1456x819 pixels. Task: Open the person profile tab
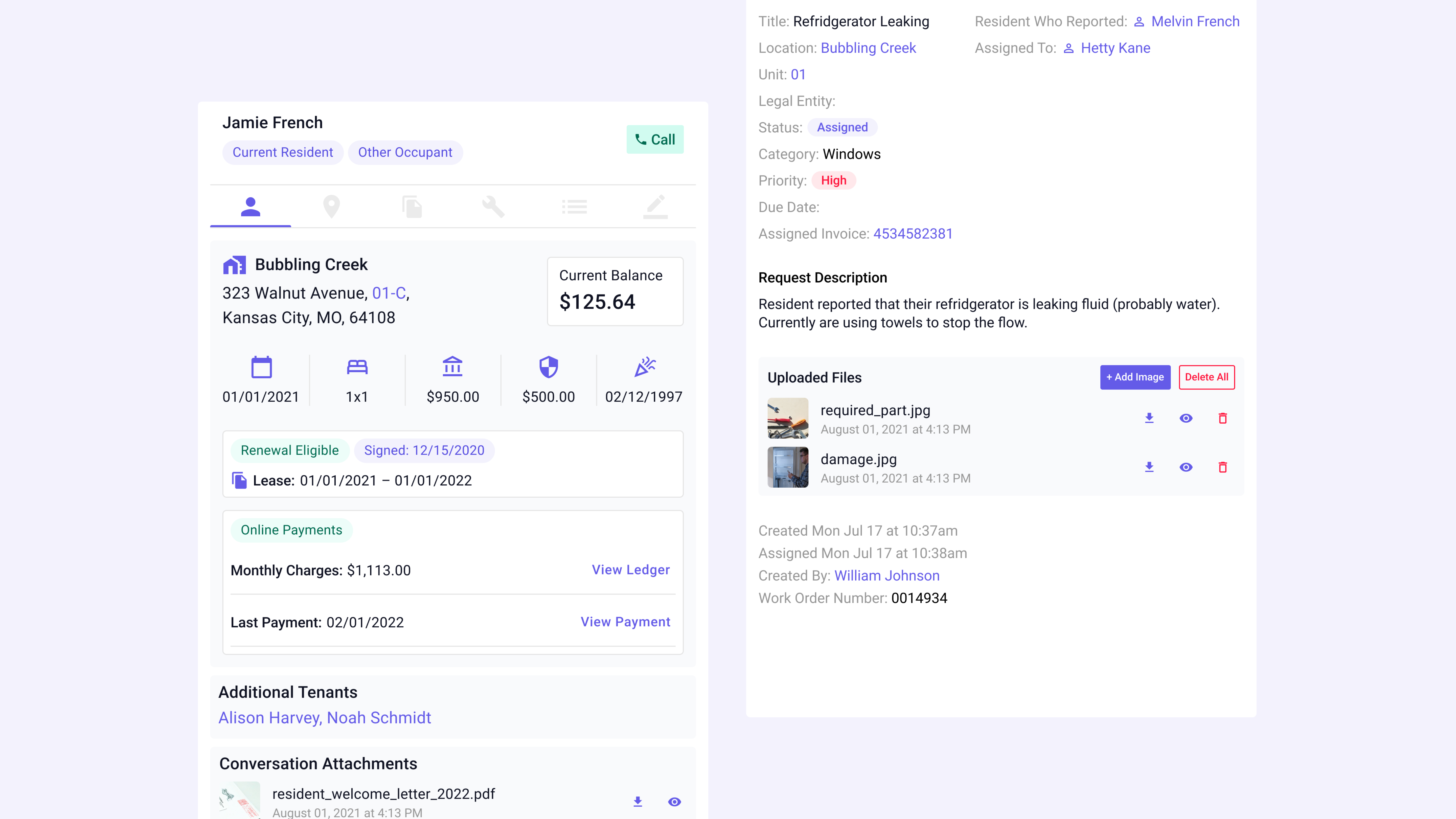pyautogui.click(x=251, y=206)
